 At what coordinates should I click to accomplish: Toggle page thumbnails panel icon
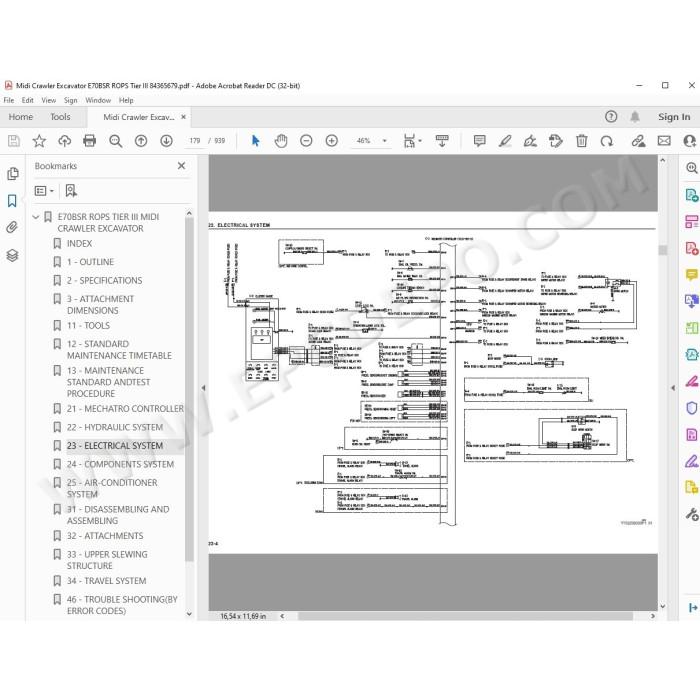12,173
